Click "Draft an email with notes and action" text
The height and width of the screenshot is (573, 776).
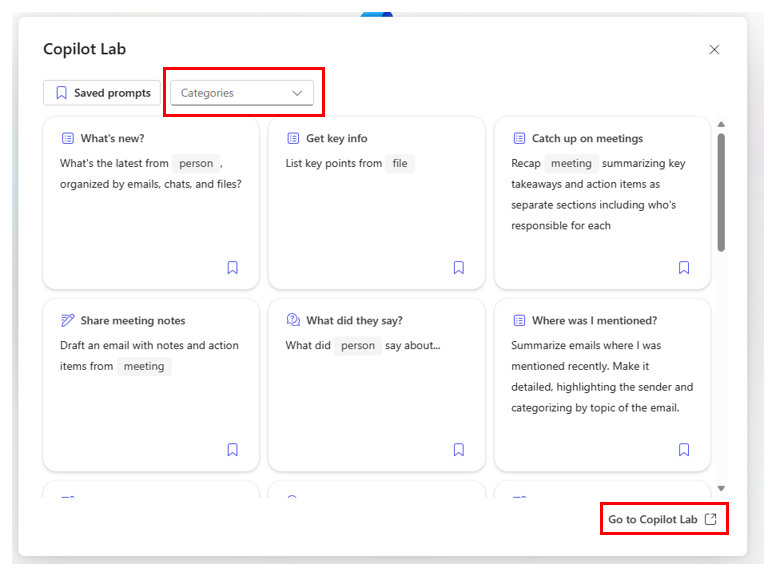(x=149, y=345)
